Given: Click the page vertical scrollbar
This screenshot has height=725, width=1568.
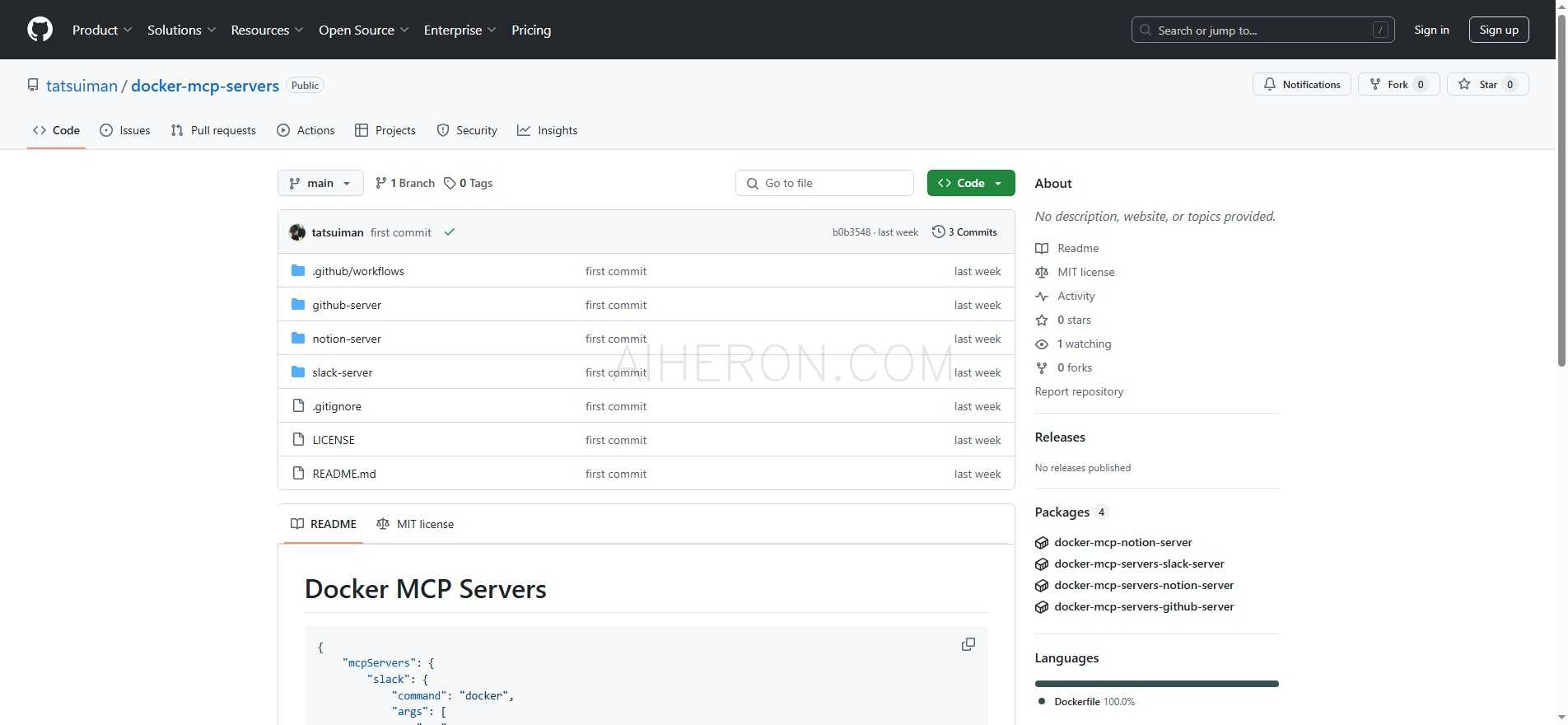Looking at the screenshot, I should [1561, 191].
